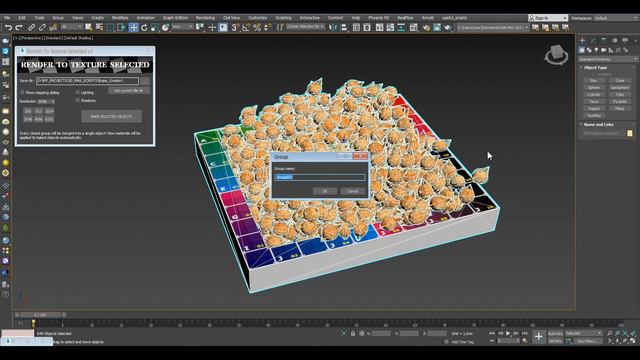Enable the Lighting checkbox
Screen dimensions: 640x360
(78, 93)
